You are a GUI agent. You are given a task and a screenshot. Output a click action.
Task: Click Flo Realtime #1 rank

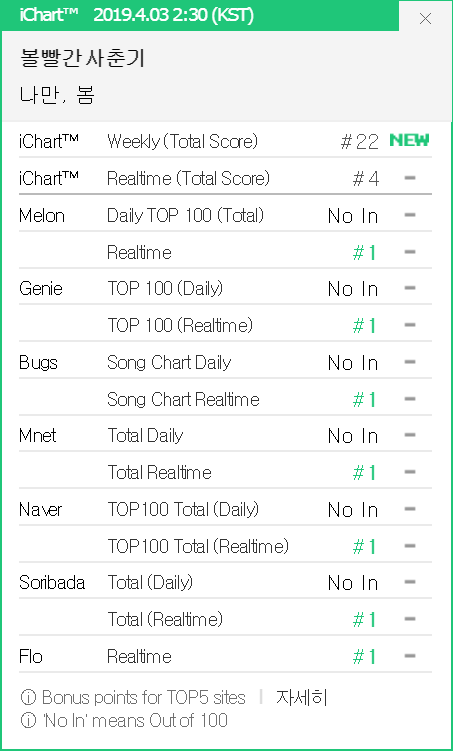tap(364, 657)
